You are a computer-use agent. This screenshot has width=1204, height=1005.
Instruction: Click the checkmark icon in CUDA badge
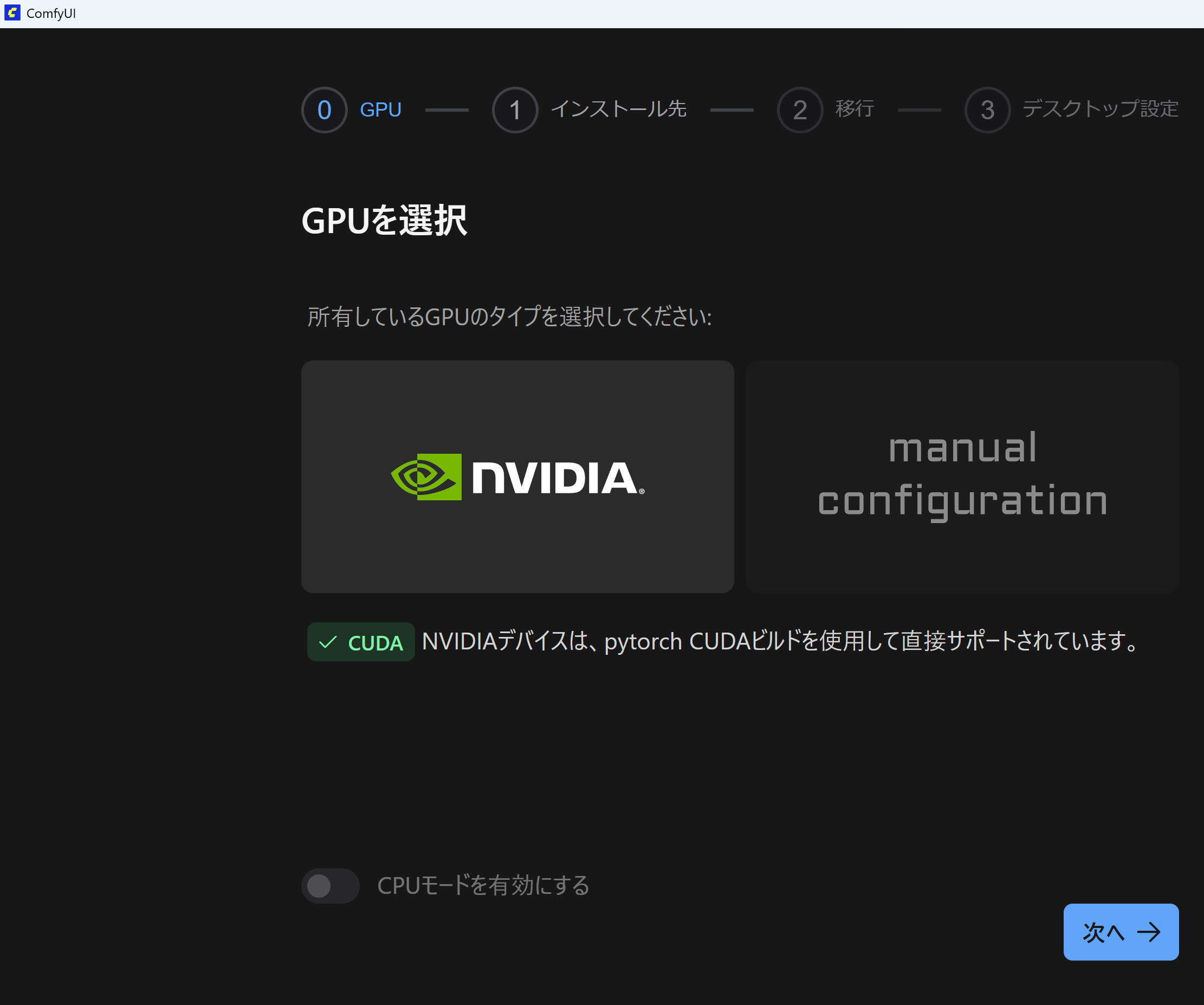pos(327,642)
